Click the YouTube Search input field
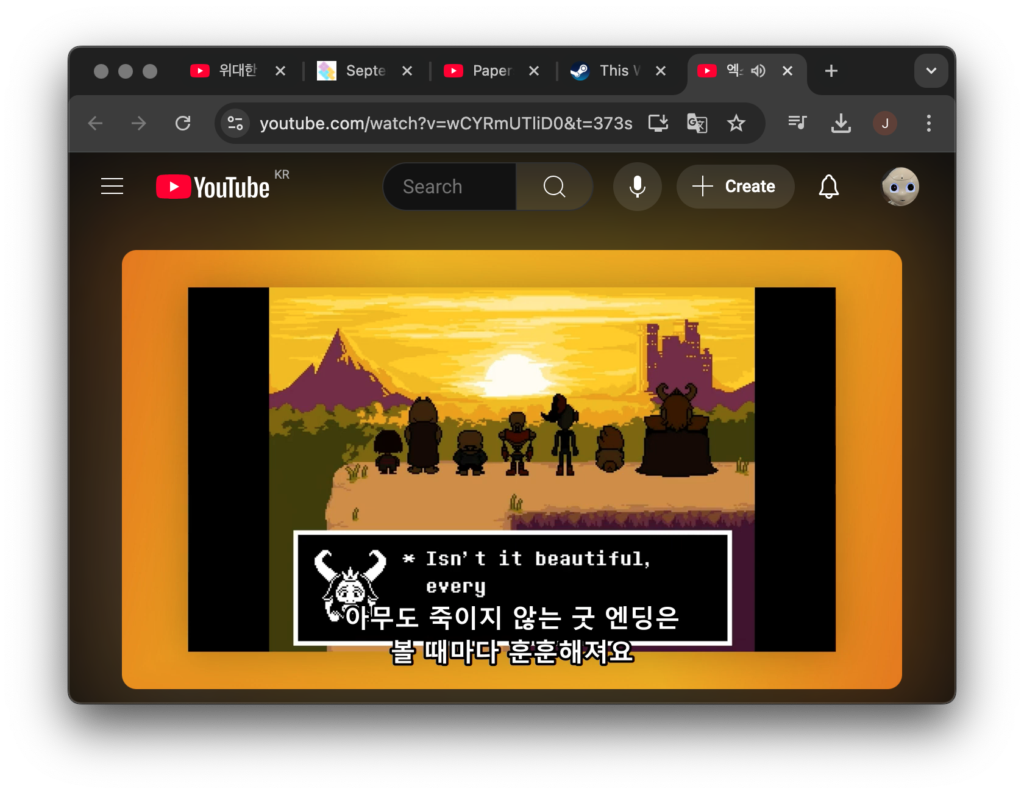1024x794 pixels. point(450,187)
